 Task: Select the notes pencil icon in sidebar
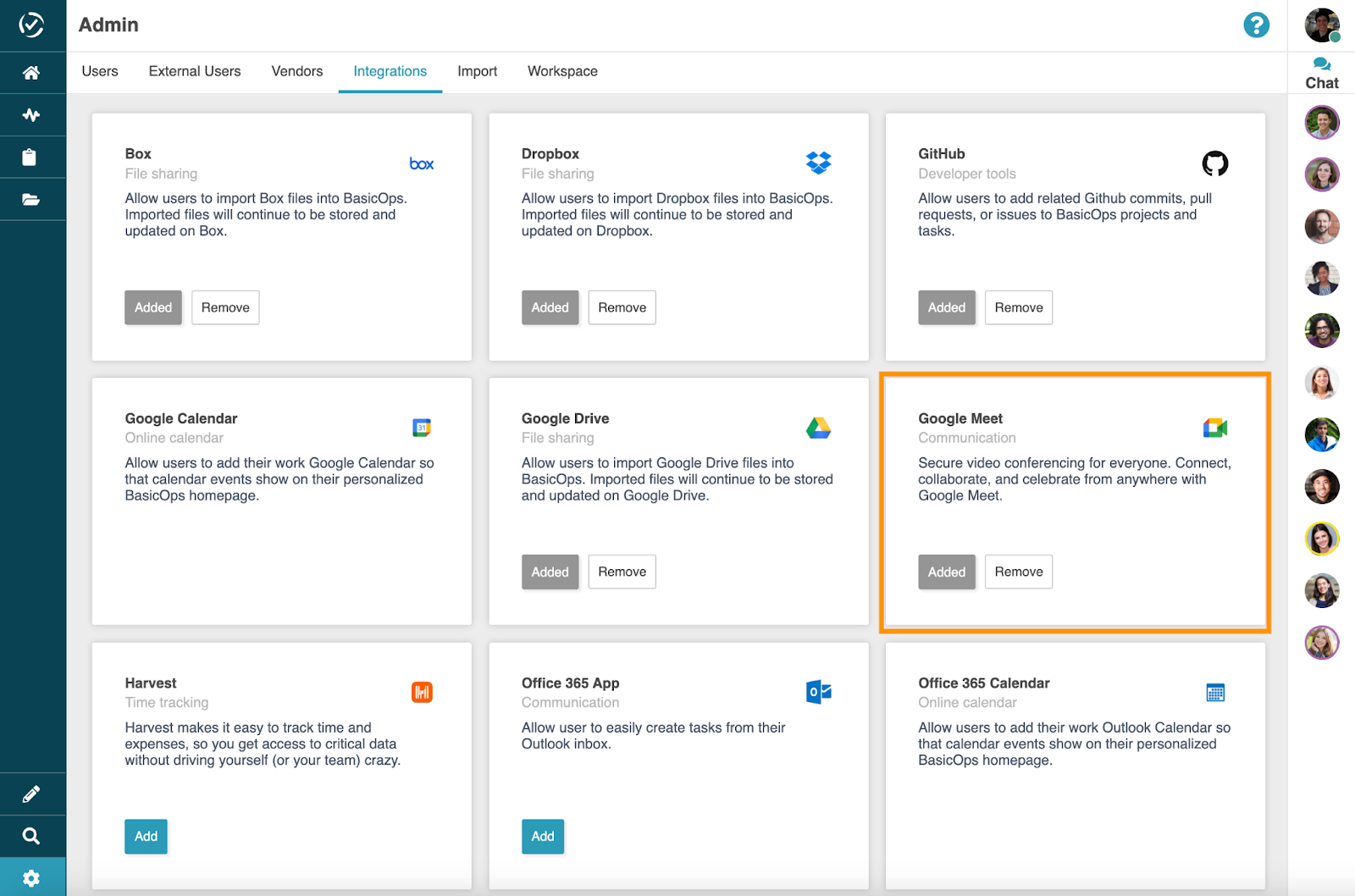tap(32, 794)
